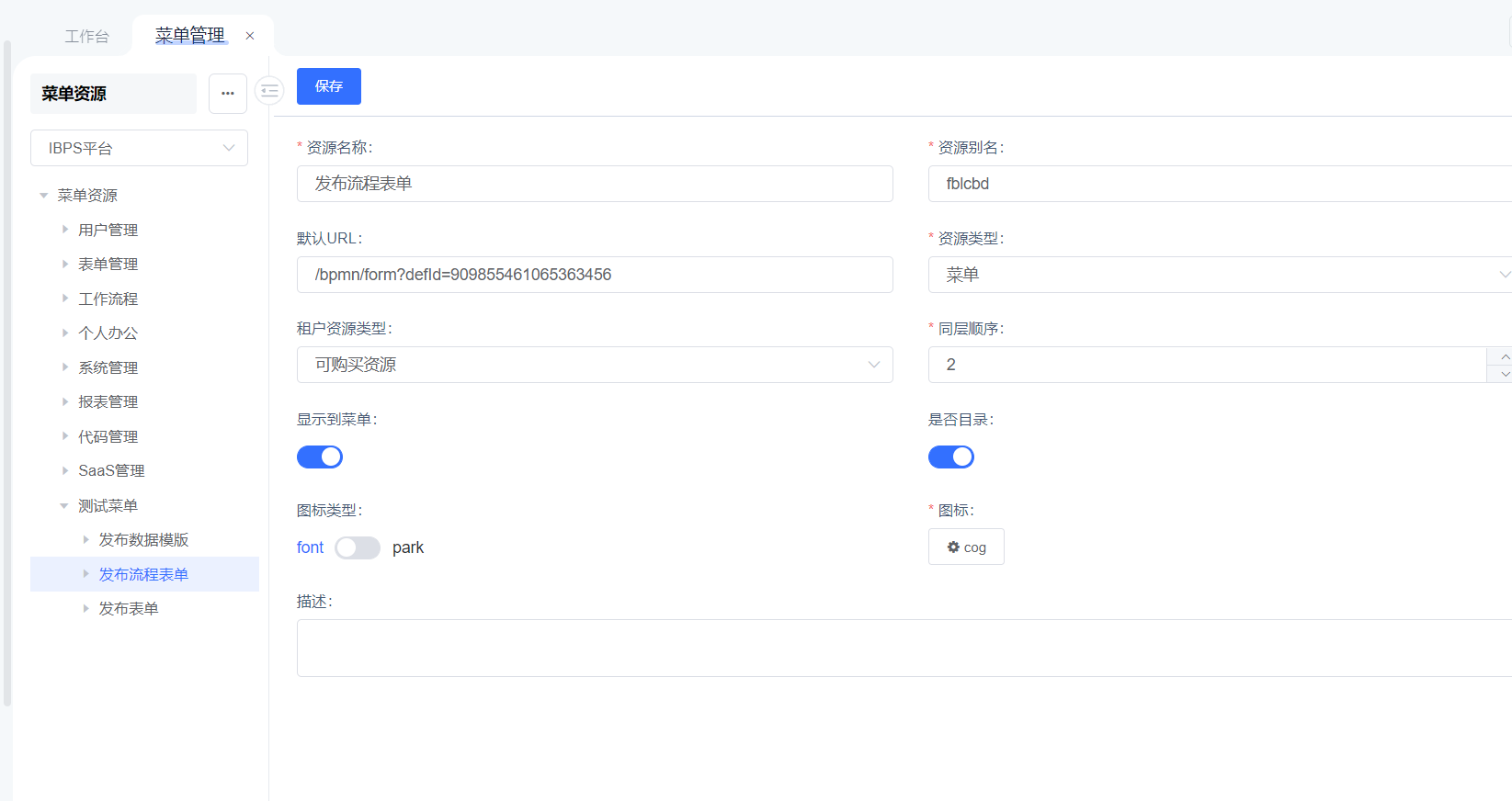This screenshot has width=1512, height=801.
Task: Click the 保存 button
Action: pyautogui.click(x=328, y=86)
